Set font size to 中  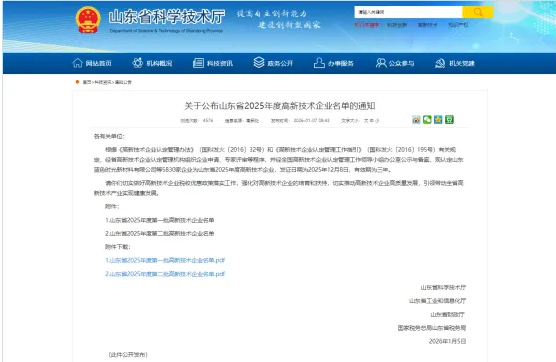click(x=372, y=121)
